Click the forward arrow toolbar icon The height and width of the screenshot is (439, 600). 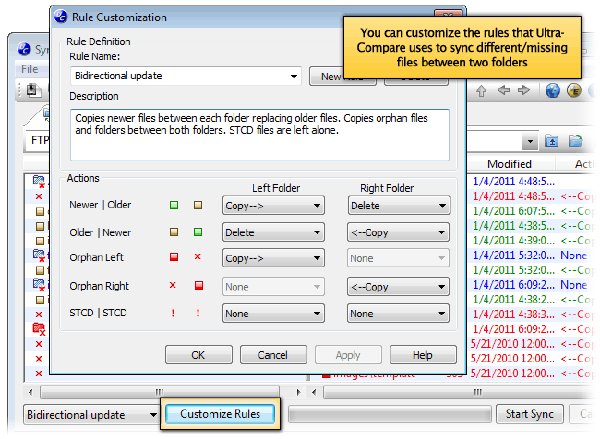coord(523,90)
